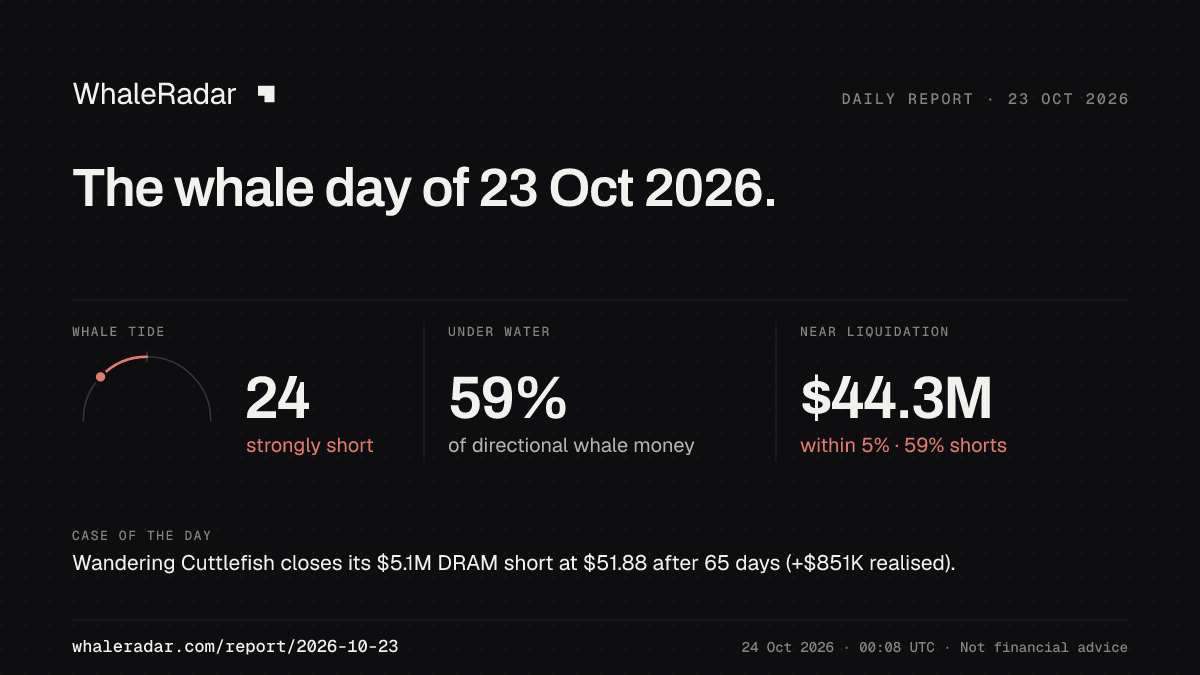Click the $44.3M liquidation figure
The width and height of the screenshot is (1200, 675).
pyautogui.click(x=896, y=398)
